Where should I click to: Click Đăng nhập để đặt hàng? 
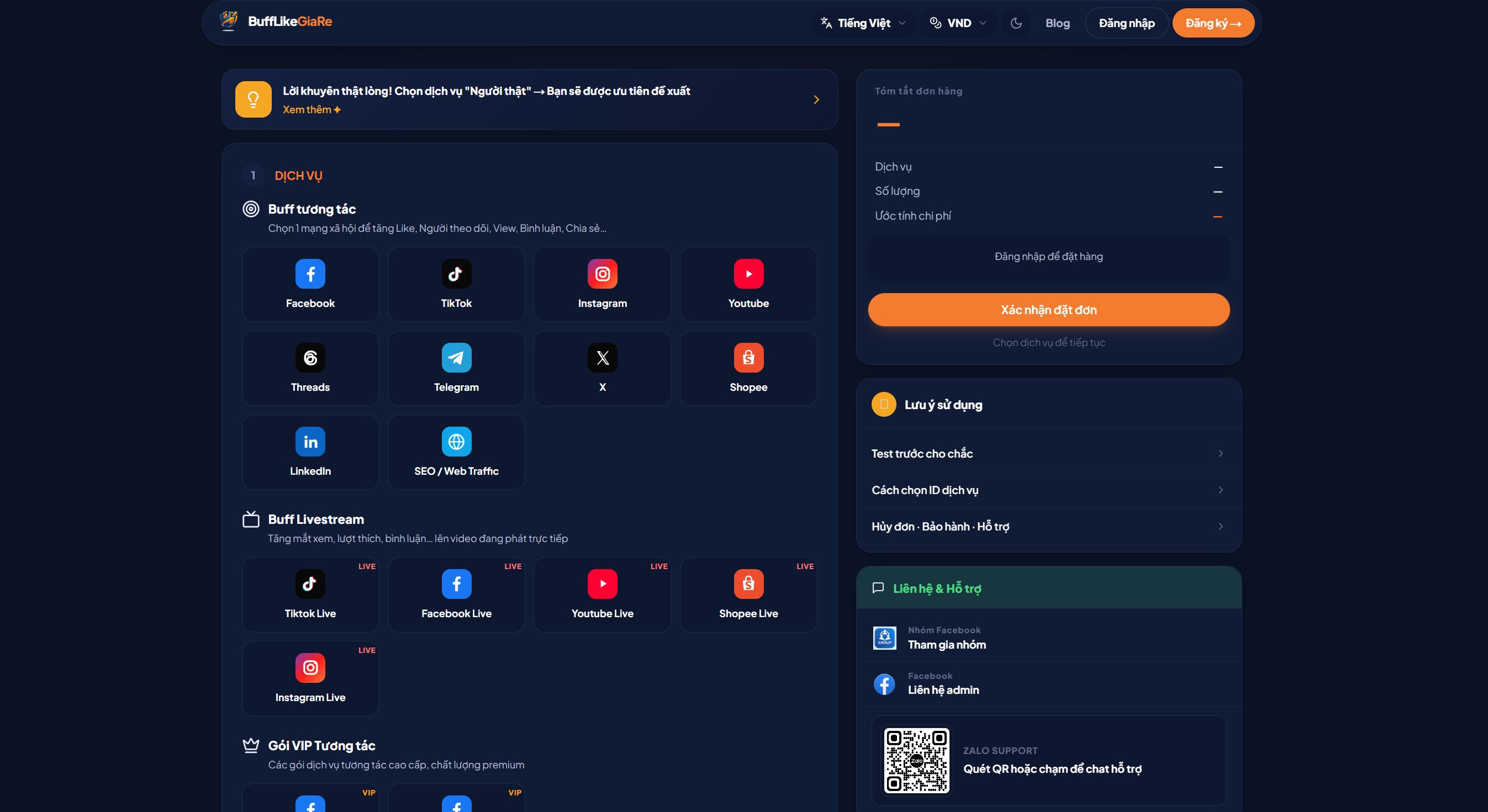tap(1048, 256)
